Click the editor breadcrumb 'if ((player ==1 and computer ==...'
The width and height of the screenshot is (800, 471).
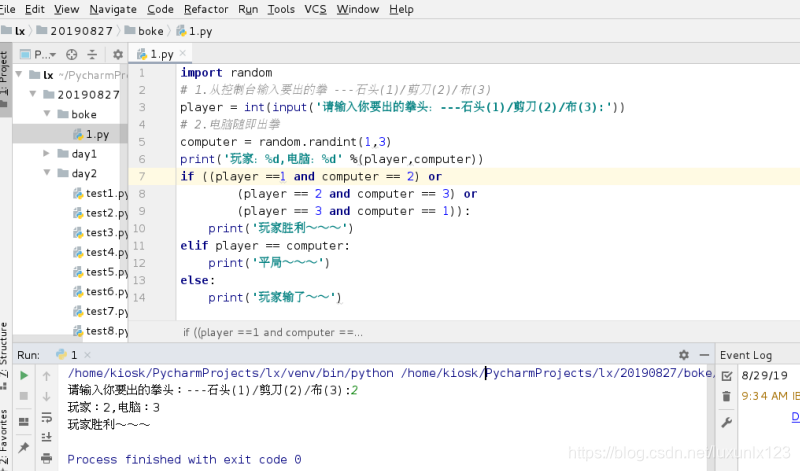click(273, 333)
